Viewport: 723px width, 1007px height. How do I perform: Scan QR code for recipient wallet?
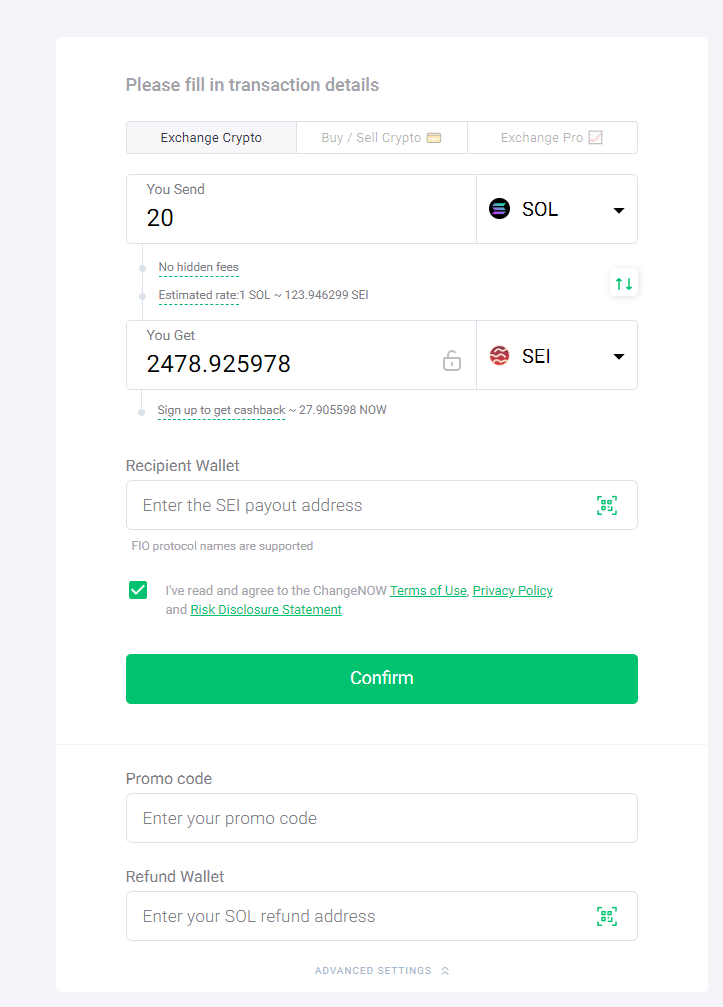pos(607,505)
